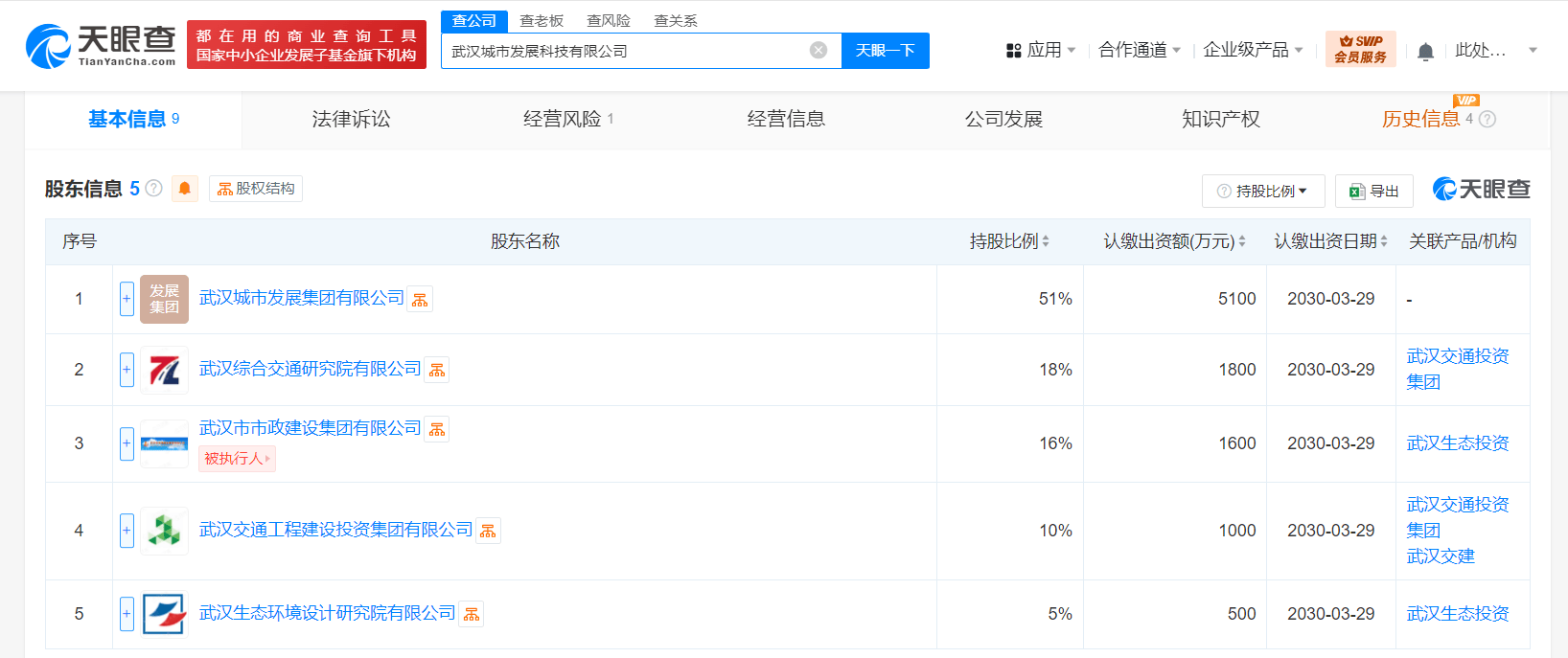1568x658 pixels.
Task: Open the SVIP 会员服务 badge
Action: [1360, 50]
